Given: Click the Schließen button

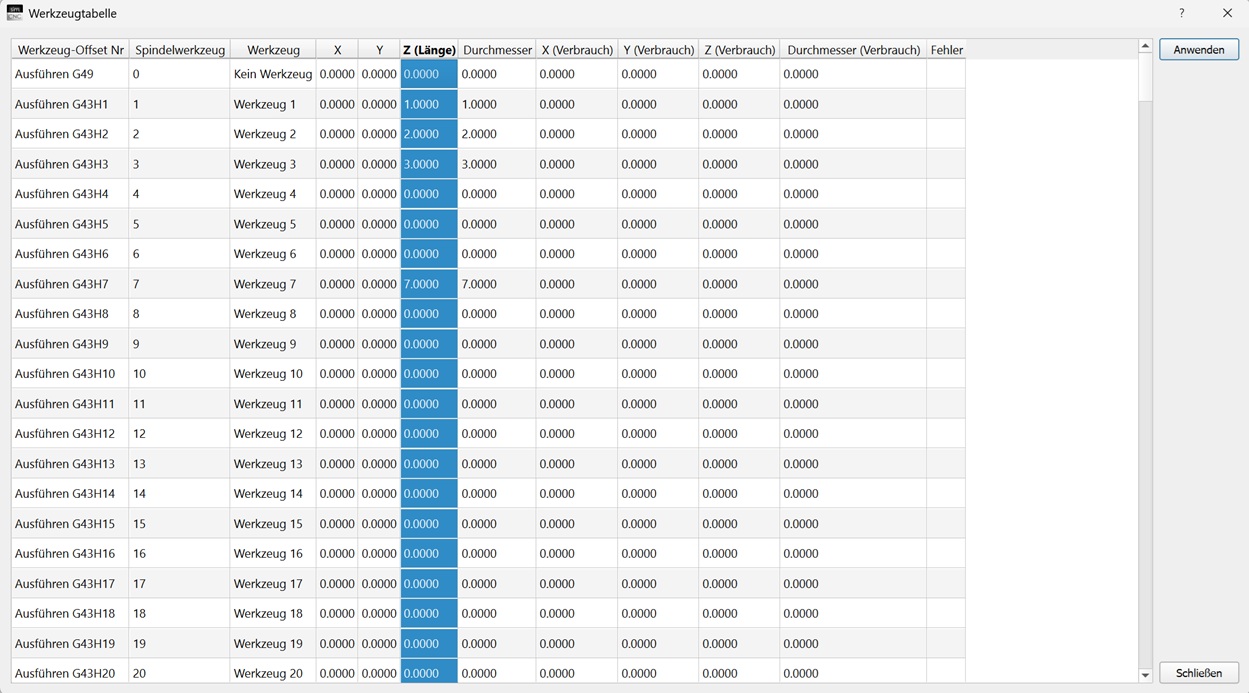Looking at the screenshot, I should tap(1199, 673).
